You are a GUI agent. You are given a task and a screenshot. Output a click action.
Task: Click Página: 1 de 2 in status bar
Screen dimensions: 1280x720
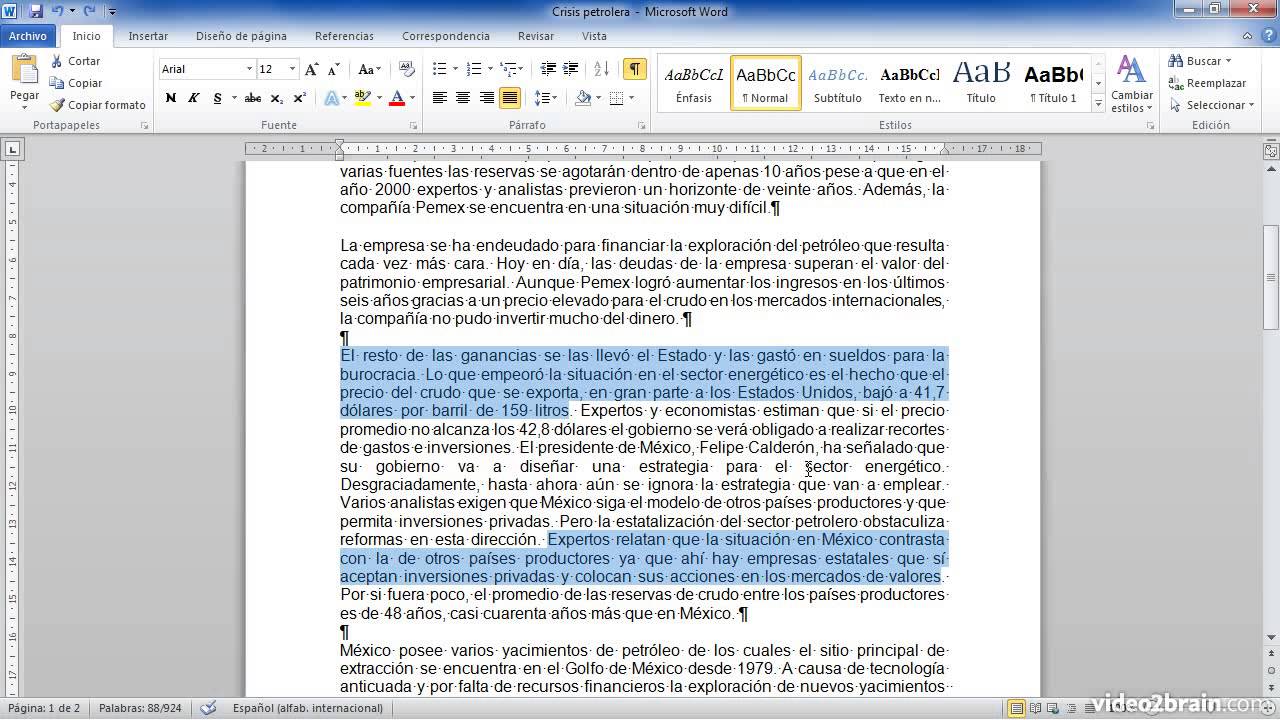(x=43, y=708)
